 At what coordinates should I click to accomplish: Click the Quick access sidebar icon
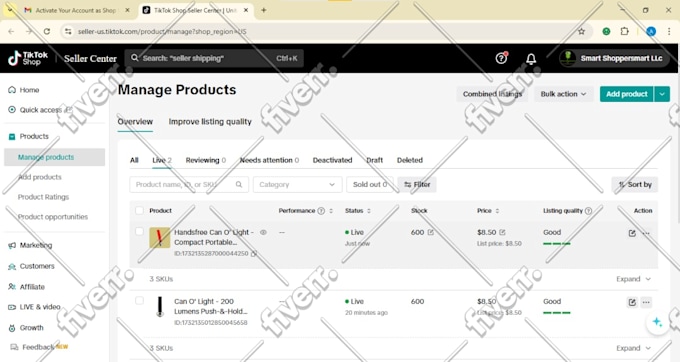(x=12, y=110)
